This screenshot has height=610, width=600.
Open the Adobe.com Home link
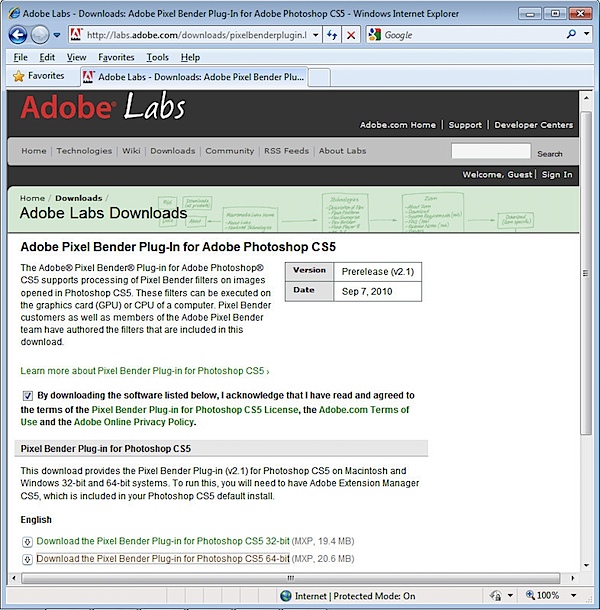(x=398, y=125)
